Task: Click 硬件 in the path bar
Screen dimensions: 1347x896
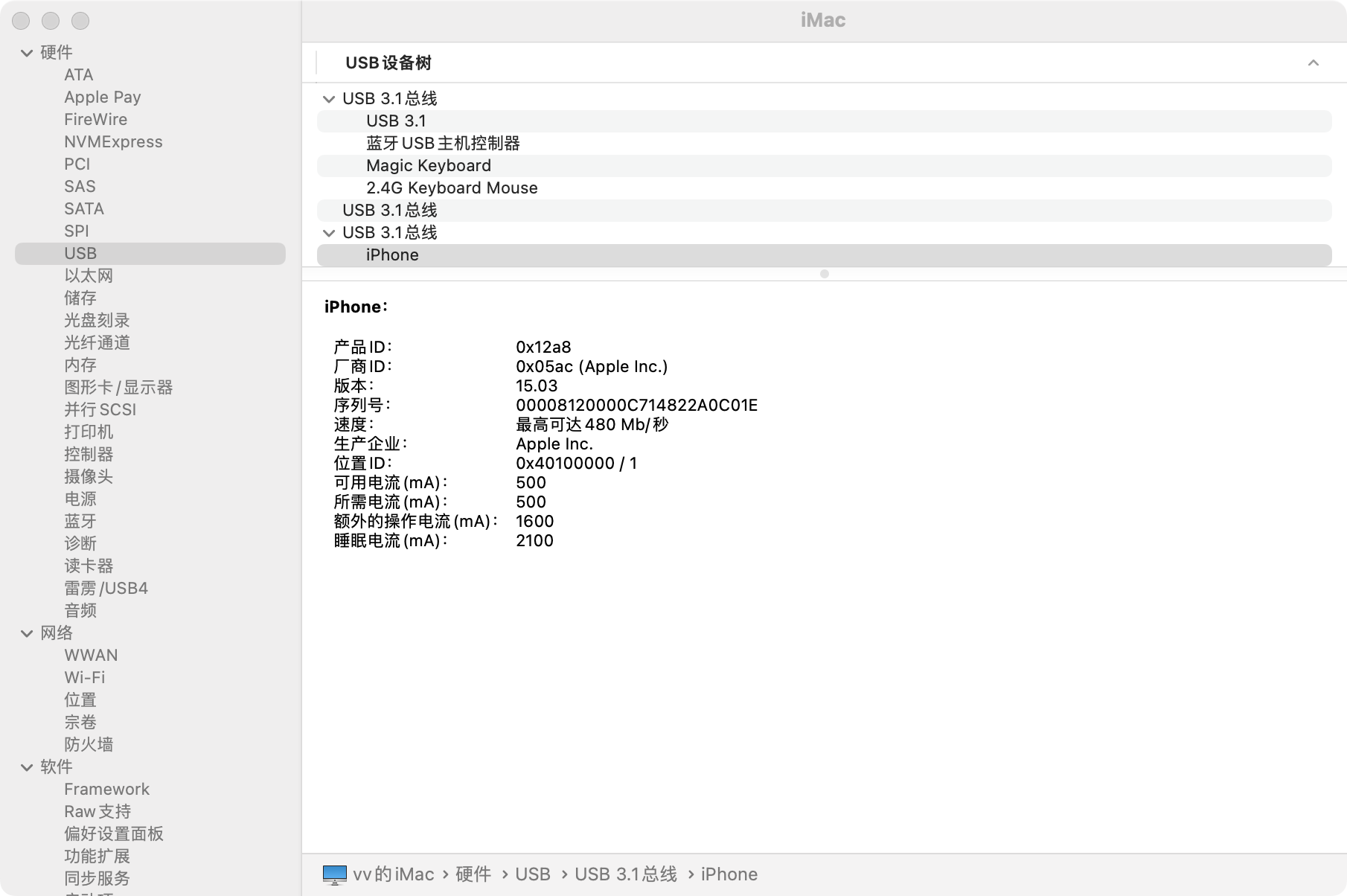Action: coord(473,874)
